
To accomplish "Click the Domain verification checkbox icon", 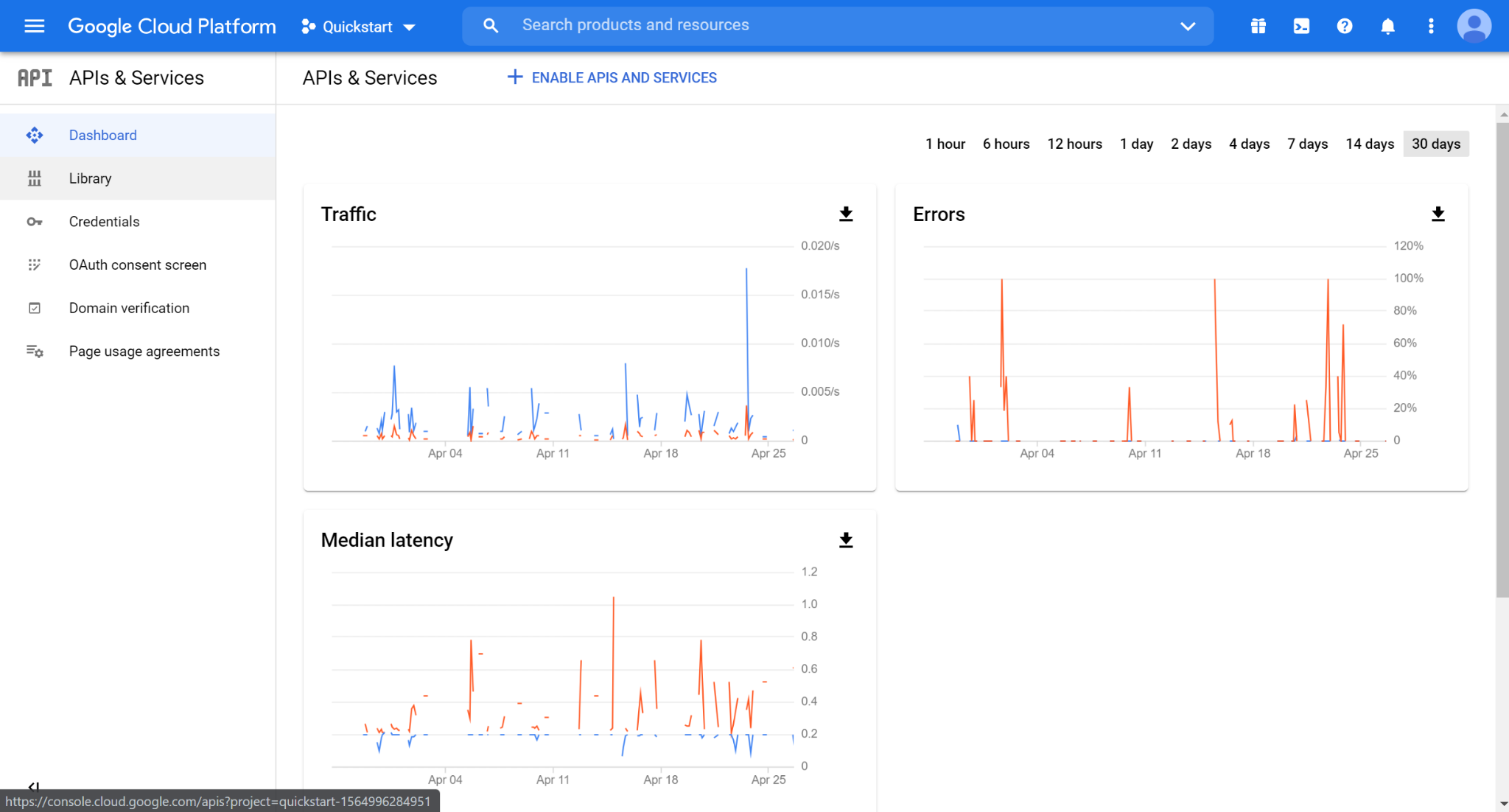I will pyautogui.click(x=34, y=308).
